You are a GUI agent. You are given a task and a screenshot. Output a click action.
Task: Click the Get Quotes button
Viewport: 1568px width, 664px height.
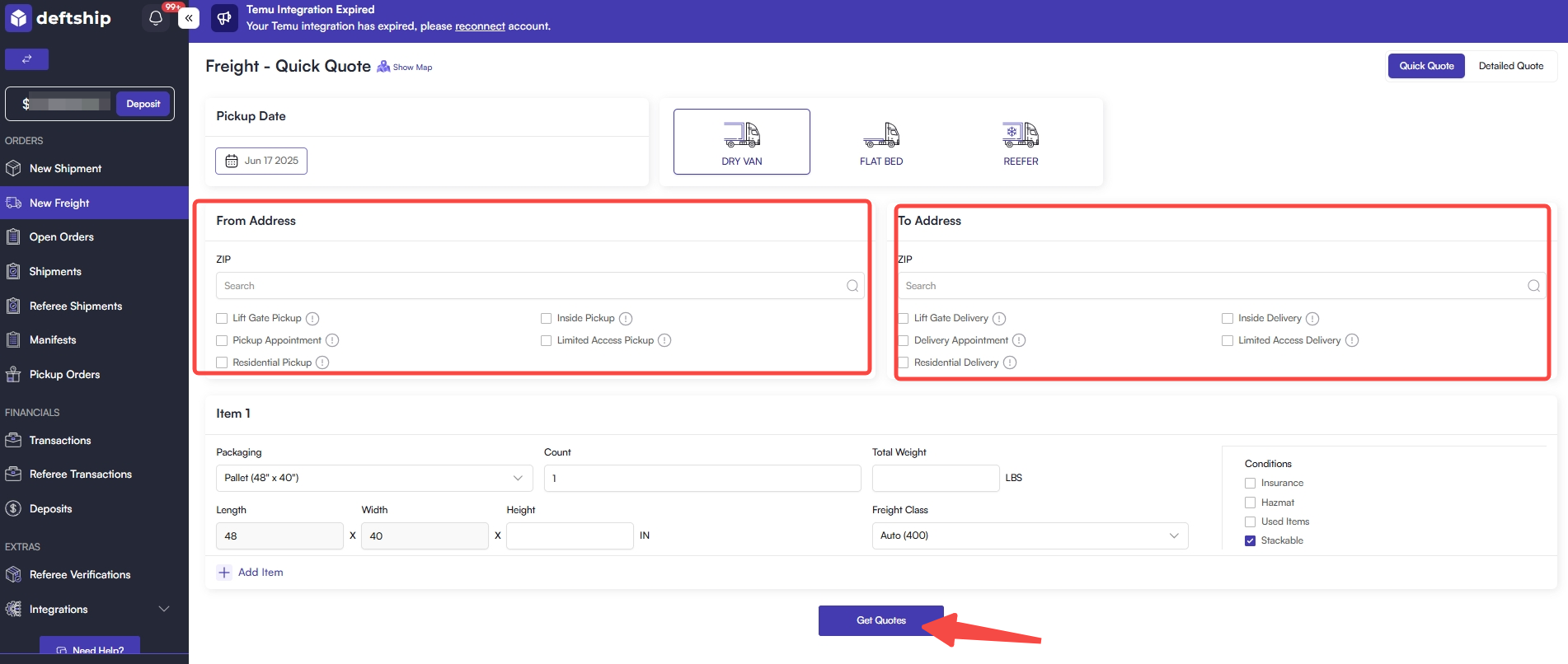[880, 620]
